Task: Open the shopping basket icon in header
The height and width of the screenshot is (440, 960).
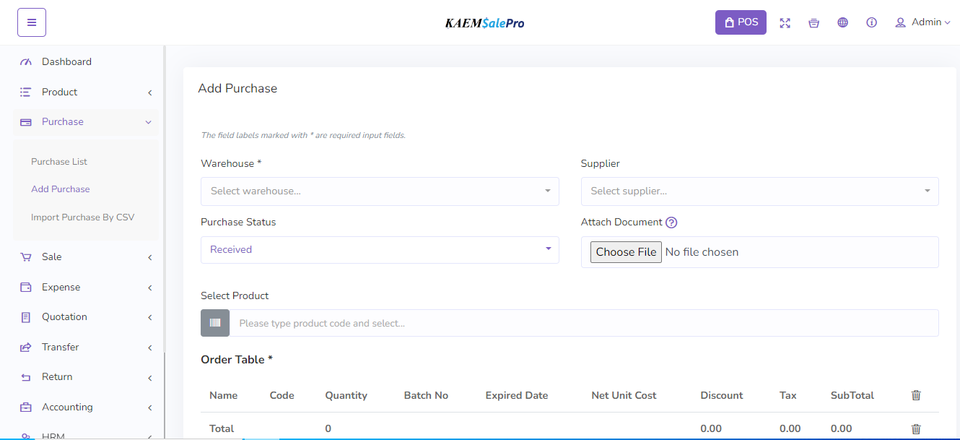Action: point(814,23)
